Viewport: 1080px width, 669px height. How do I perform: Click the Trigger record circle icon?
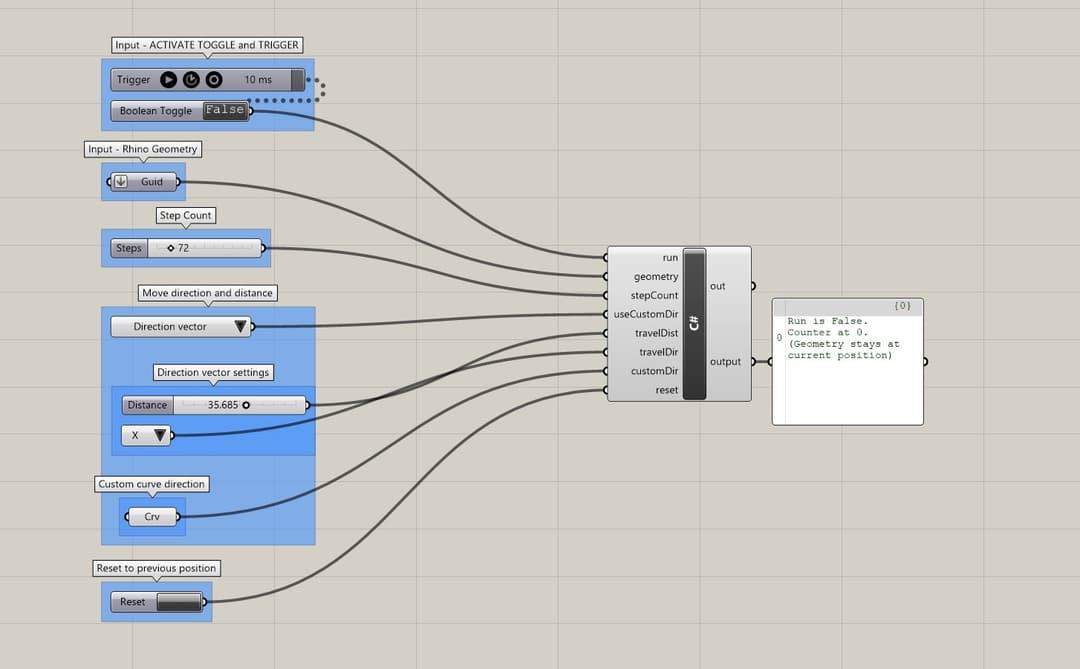pos(213,80)
